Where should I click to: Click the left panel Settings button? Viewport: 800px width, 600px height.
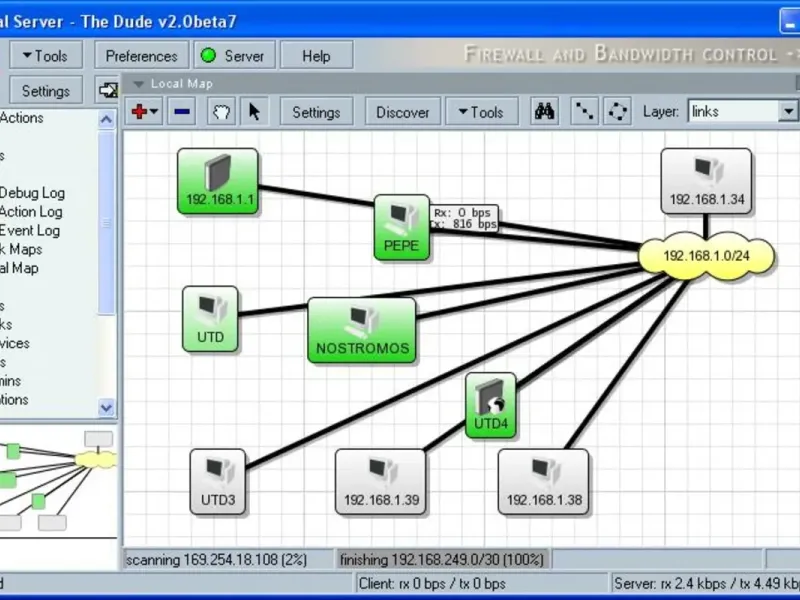(x=46, y=91)
